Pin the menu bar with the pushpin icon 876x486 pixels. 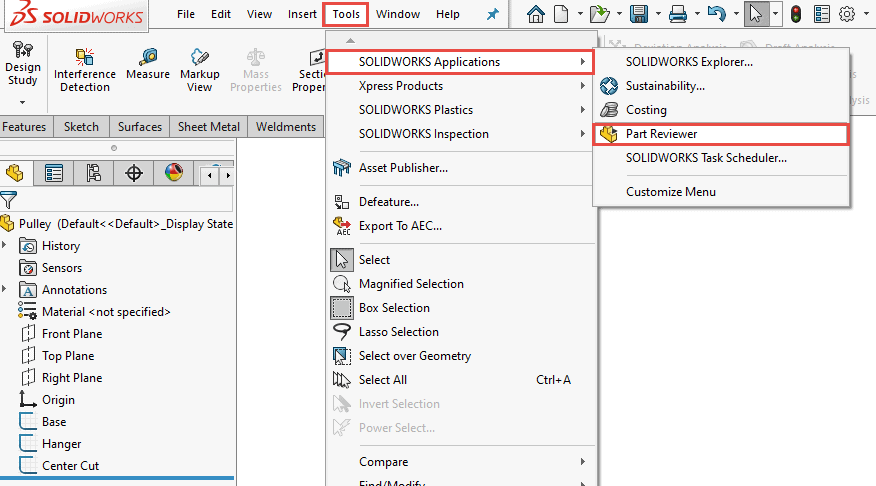pyautogui.click(x=492, y=15)
